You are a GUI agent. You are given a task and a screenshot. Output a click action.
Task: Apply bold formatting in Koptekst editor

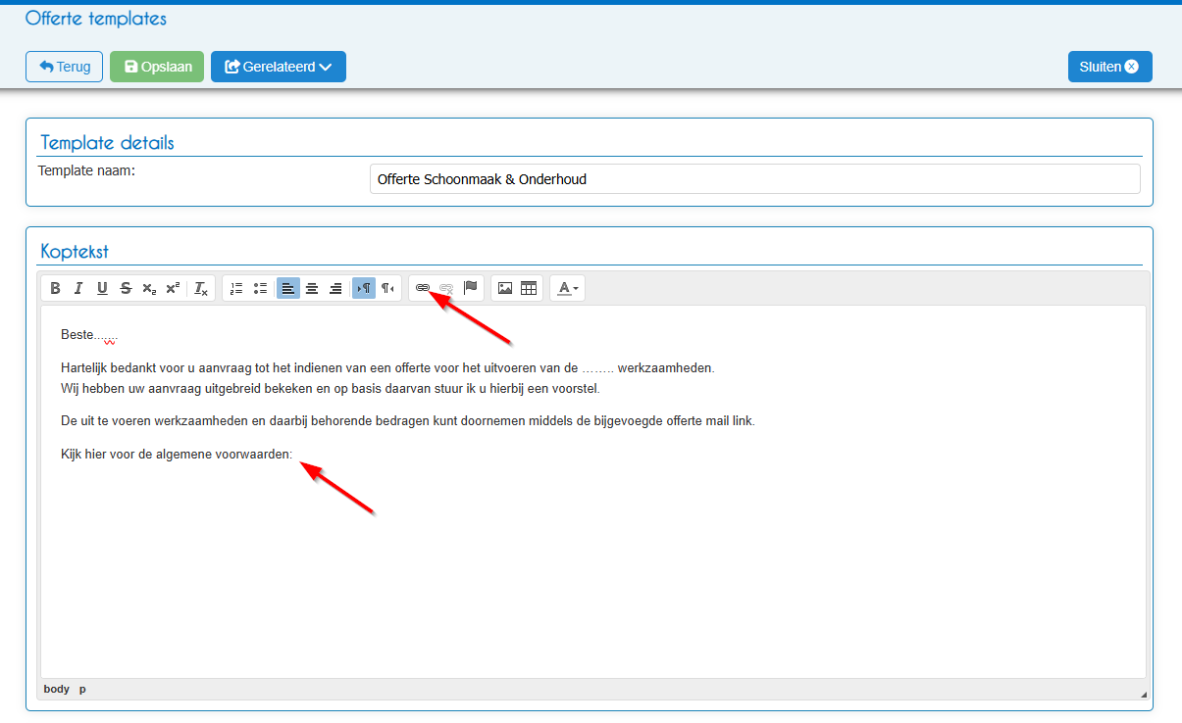55,288
